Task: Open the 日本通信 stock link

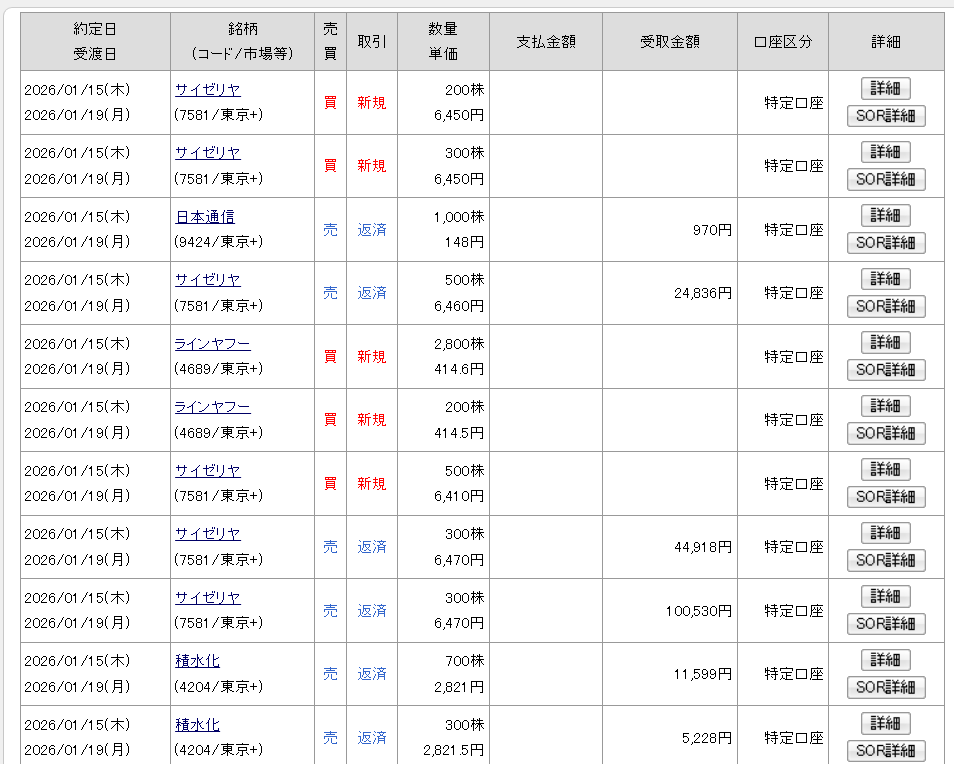Action: [x=205, y=217]
